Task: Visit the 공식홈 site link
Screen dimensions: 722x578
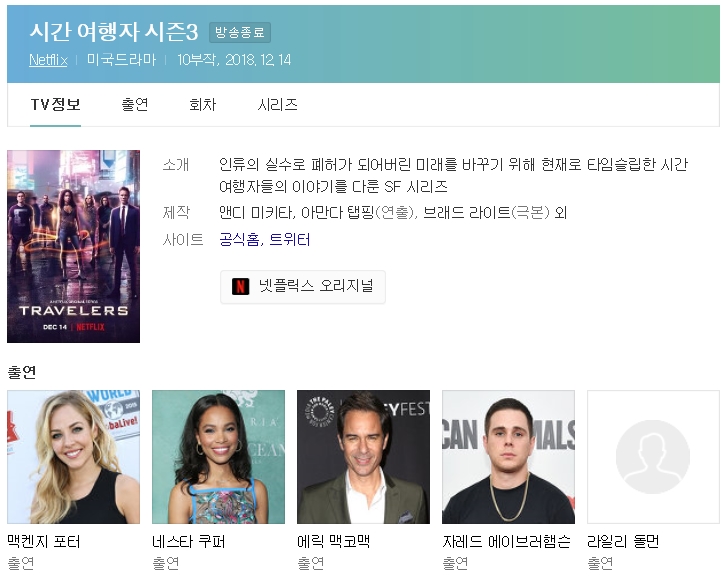Action: pyautogui.click(x=239, y=240)
